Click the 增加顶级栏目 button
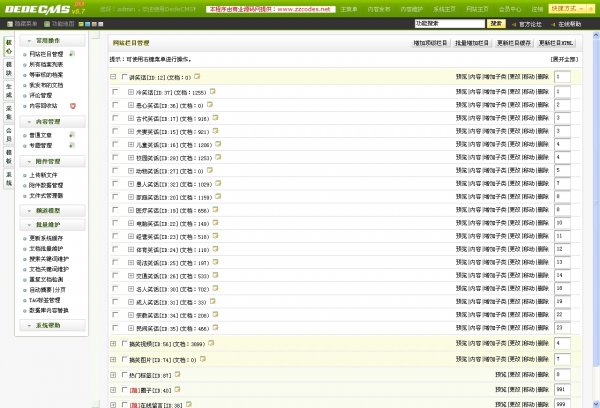Image resolution: width=600 pixels, height=408 pixels. [x=430, y=43]
